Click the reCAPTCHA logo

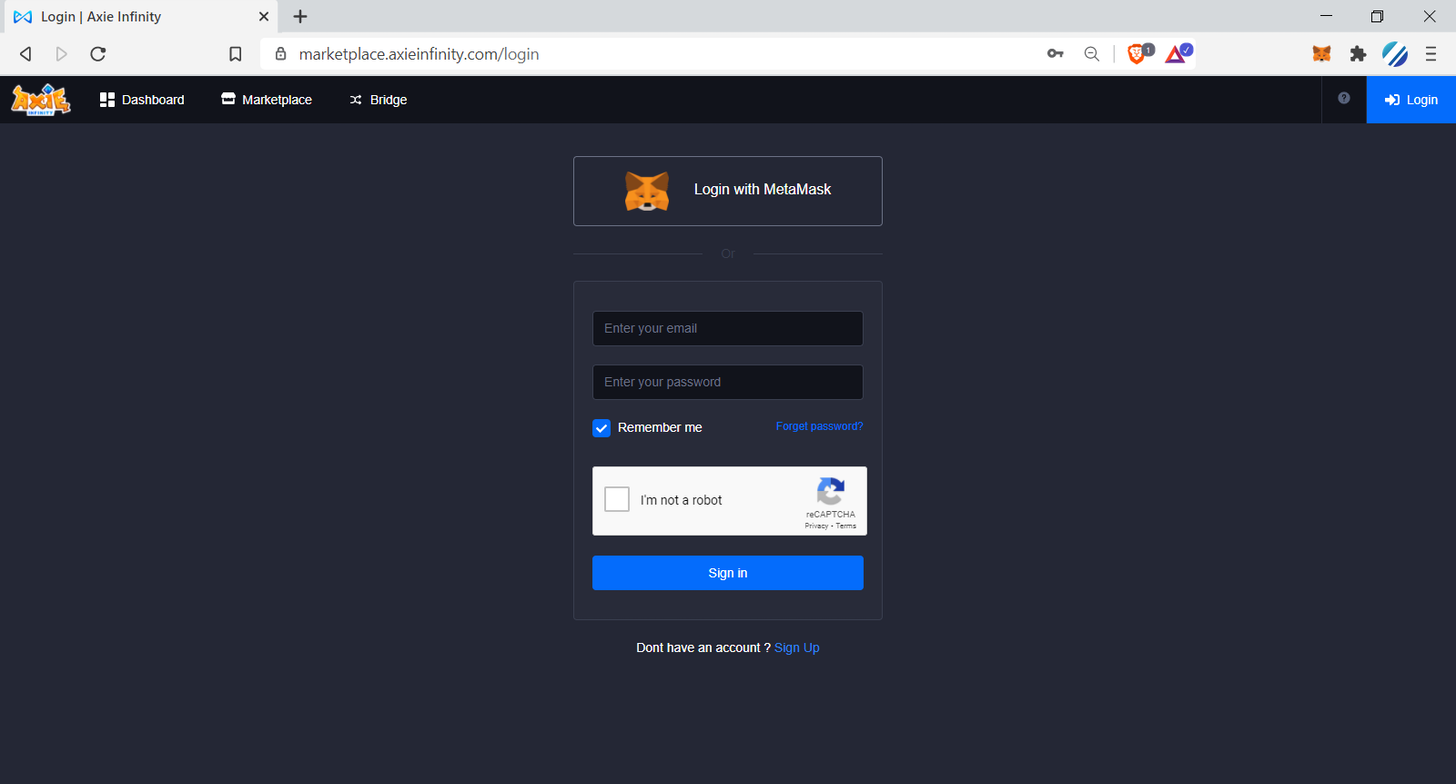(x=831, y=491)
